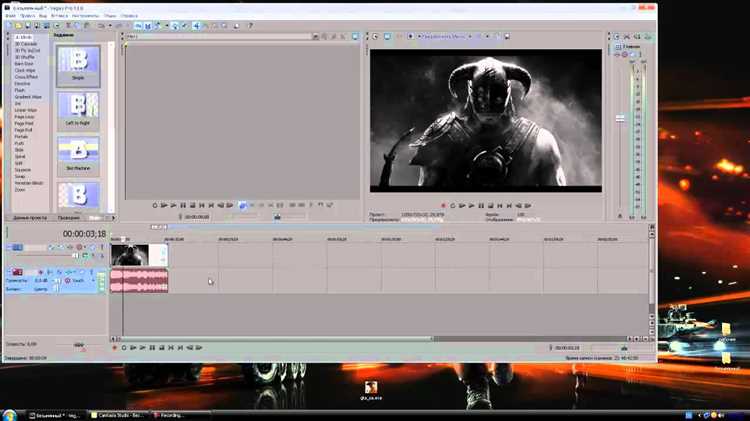Image resolution: width=750 pixels, height=421 pixels.
Task: Open the trimmer media history dropdown
Action: (316, 36)
